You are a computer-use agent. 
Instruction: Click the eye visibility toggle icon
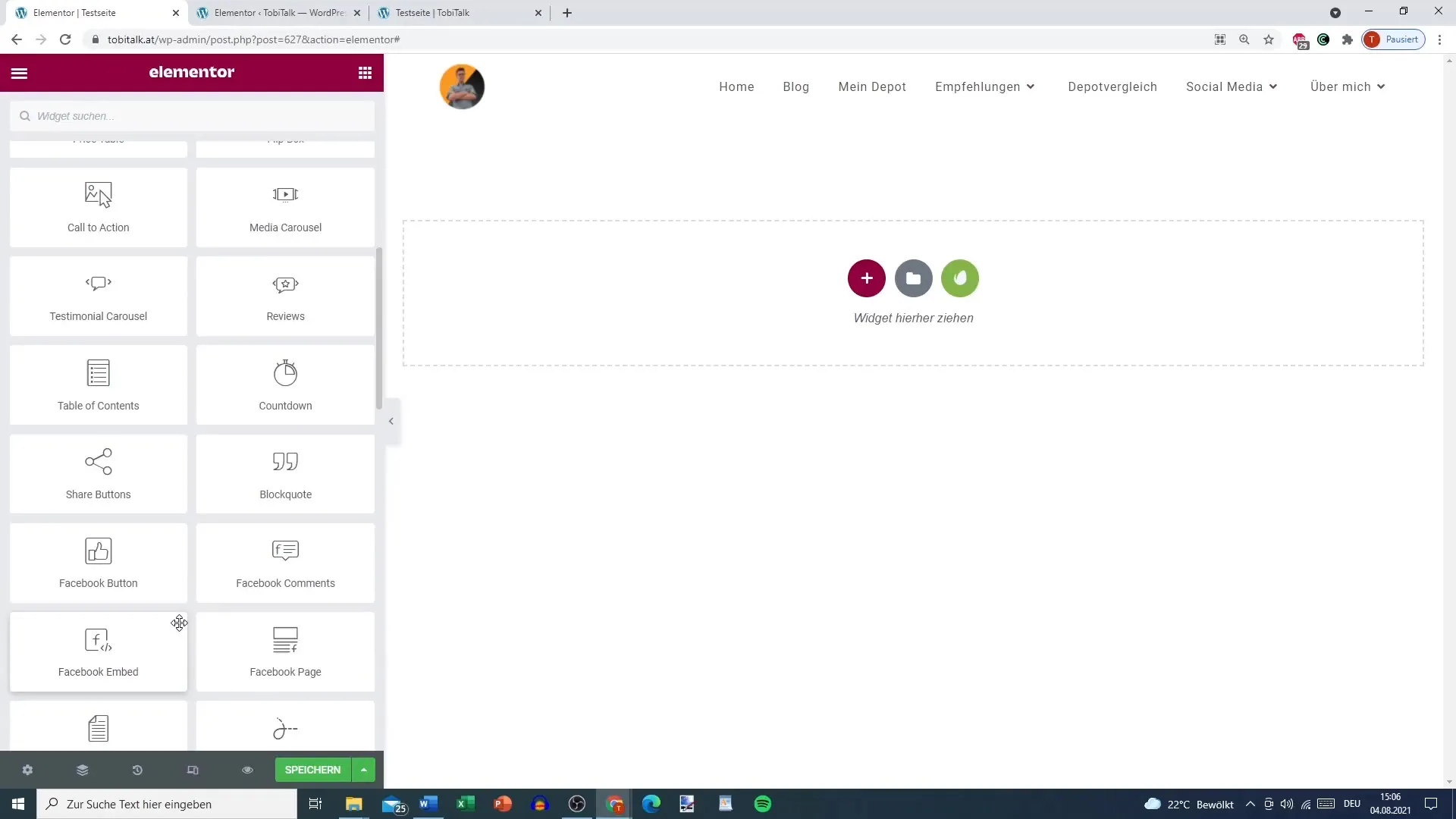tap(248, 770)
